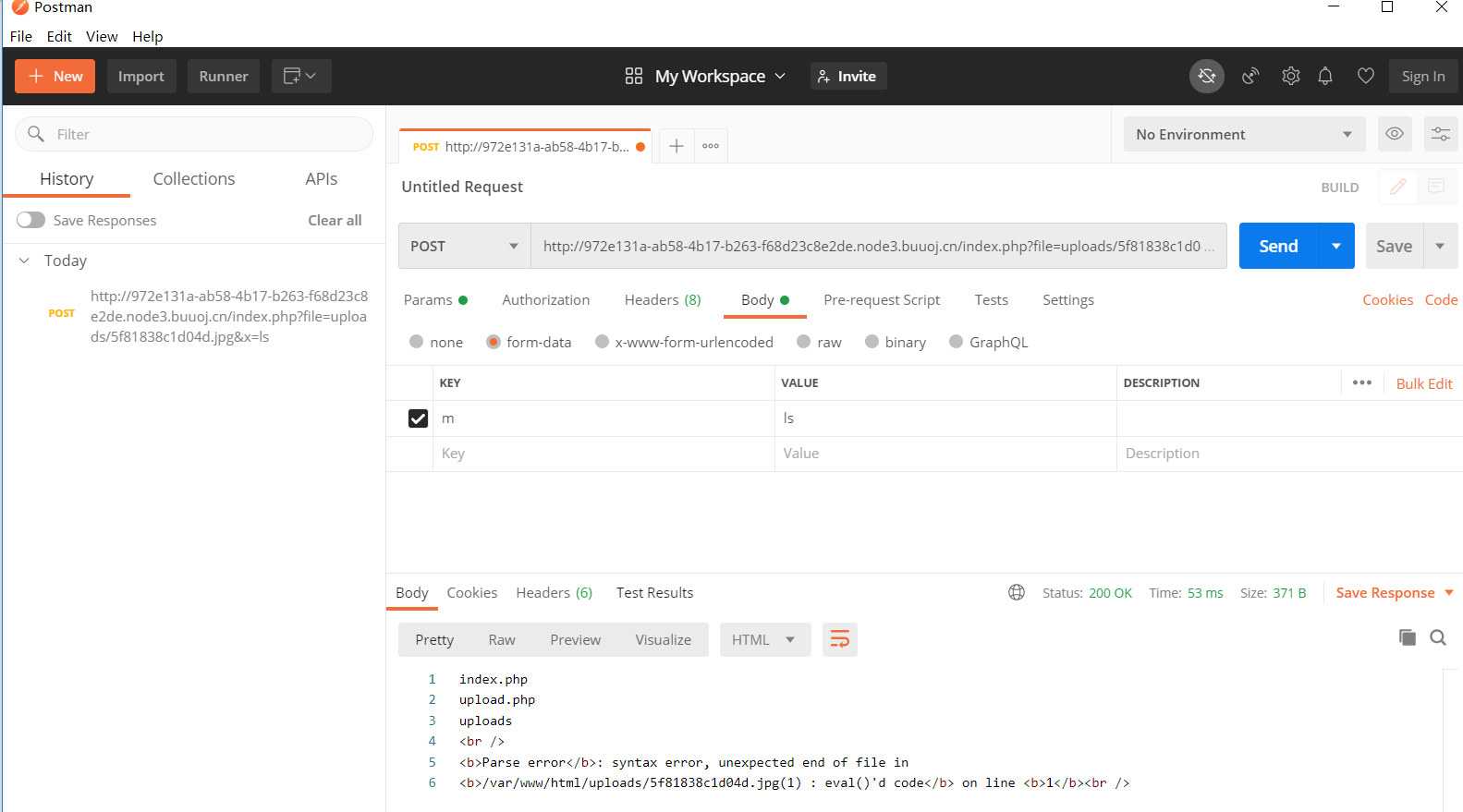Open the tab options ellipsis
Screen dimensions: 1463x812
pos(711,146)
